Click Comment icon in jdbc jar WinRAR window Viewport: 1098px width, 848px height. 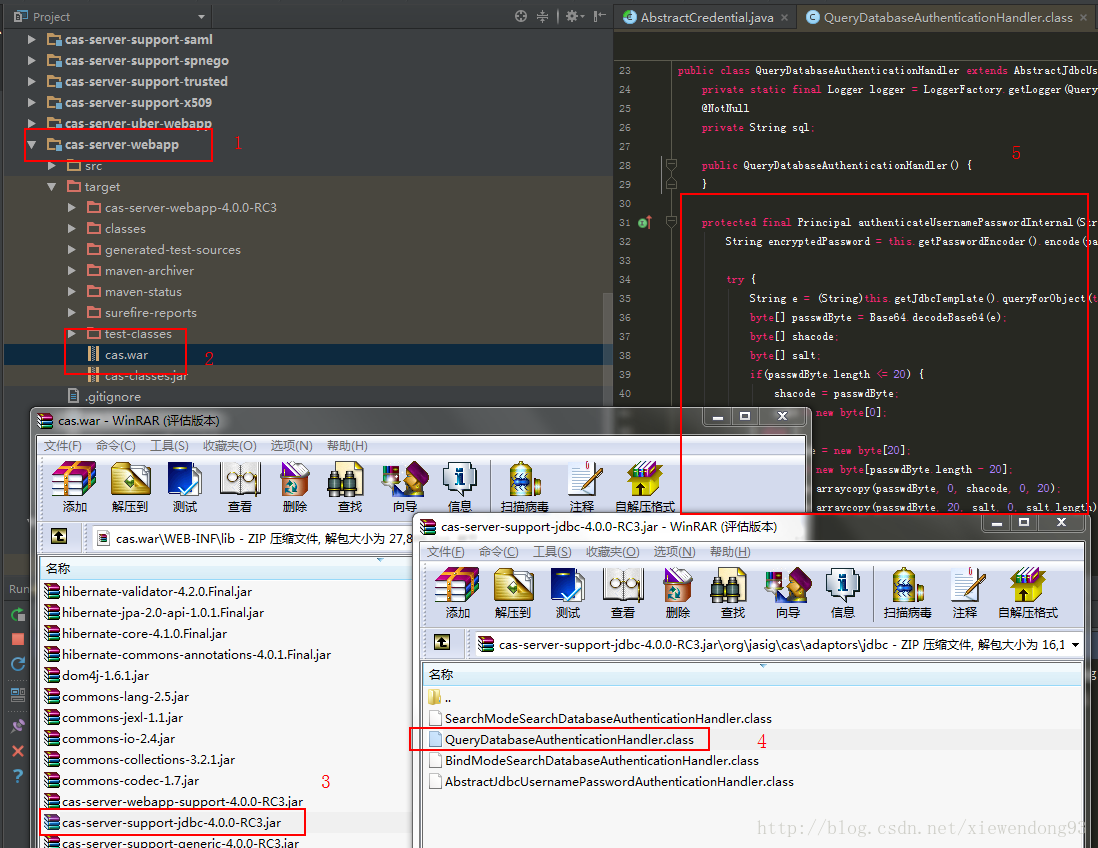pos(966,585)
